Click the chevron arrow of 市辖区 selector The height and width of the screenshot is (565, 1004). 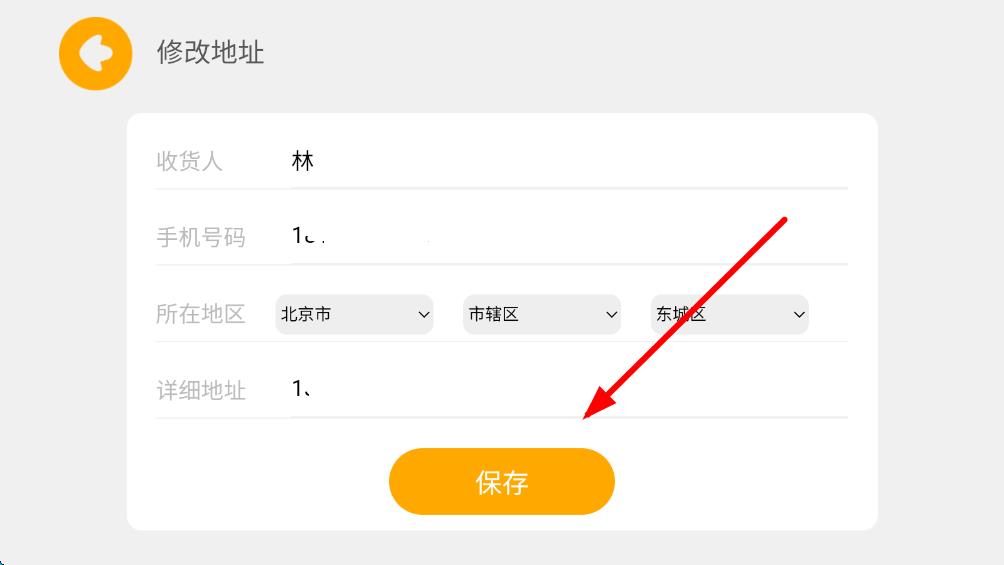click(611, 314)
